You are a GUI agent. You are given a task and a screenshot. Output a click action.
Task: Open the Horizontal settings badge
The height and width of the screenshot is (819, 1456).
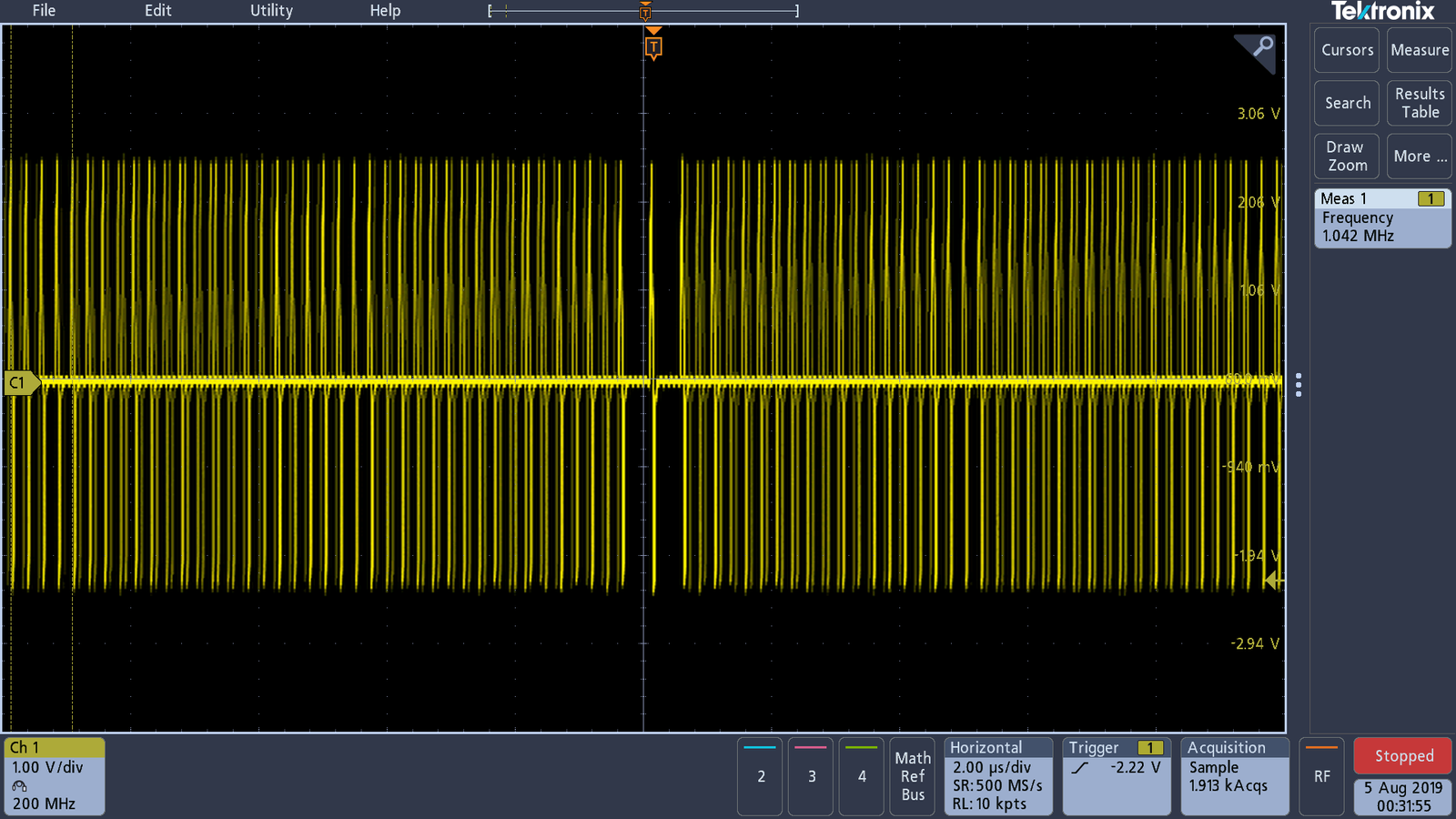click(998, 775)
